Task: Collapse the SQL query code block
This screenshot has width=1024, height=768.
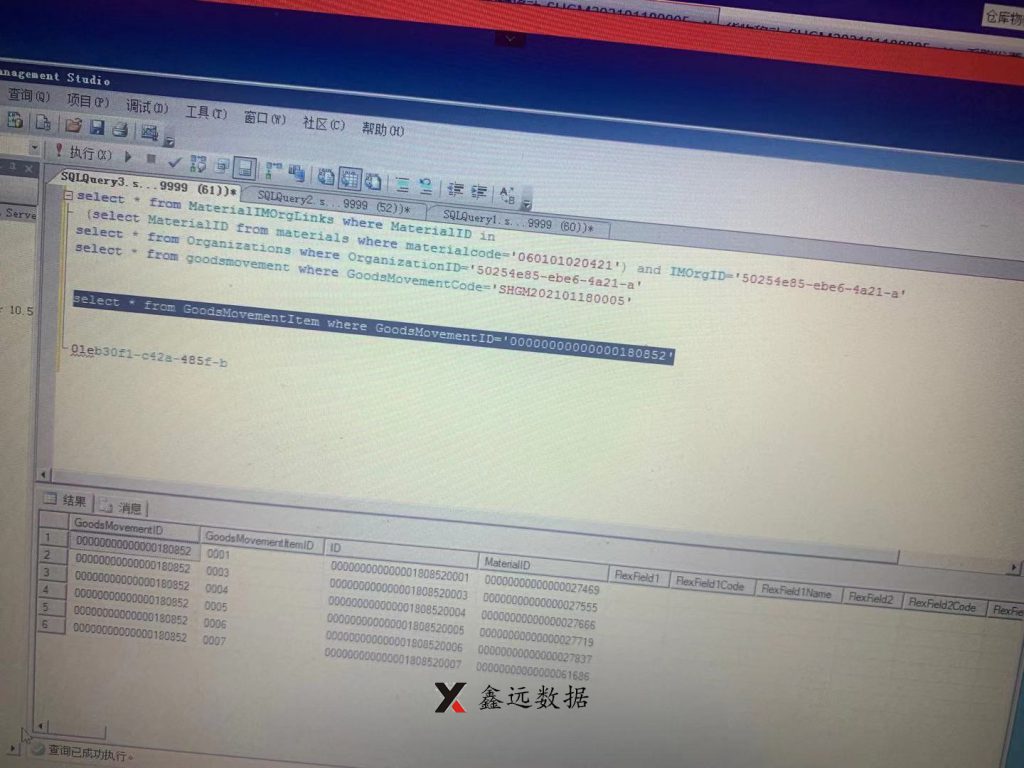Action: pyautogui.click(x=68, y=196)
